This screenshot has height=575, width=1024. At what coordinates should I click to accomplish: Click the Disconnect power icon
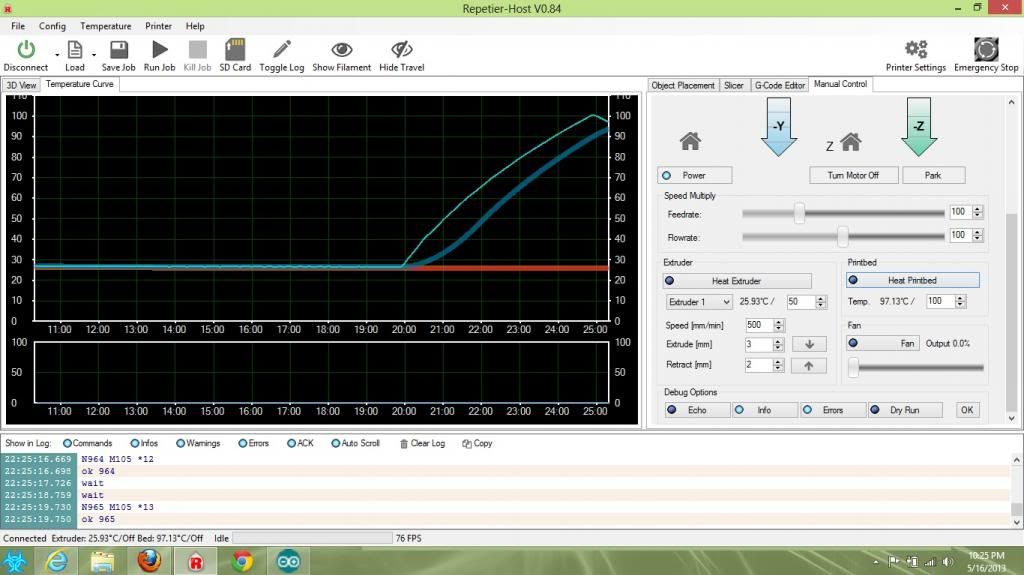click(26, 50)
